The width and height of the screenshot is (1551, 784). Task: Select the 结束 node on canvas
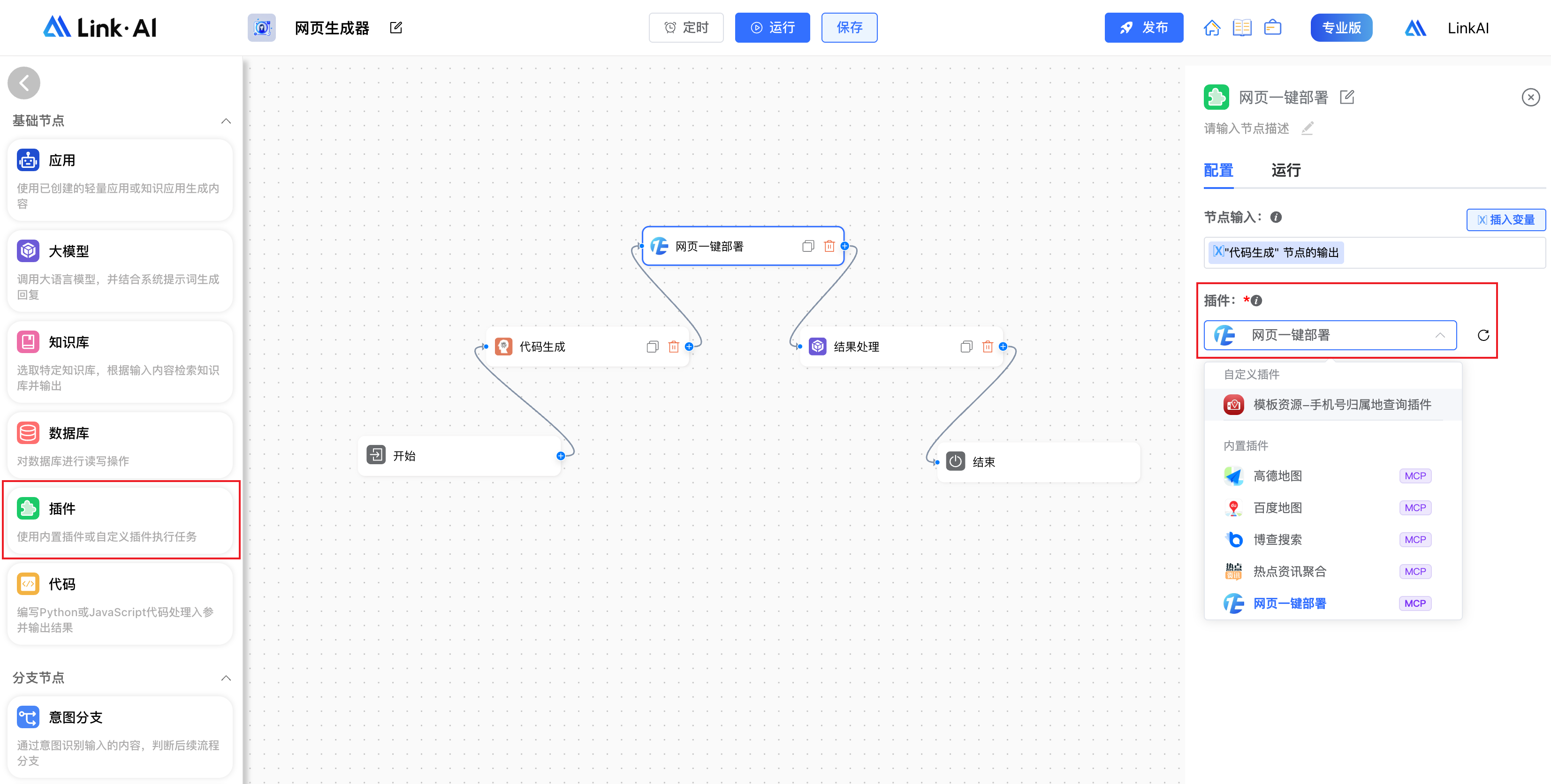tap(1038, 462)
